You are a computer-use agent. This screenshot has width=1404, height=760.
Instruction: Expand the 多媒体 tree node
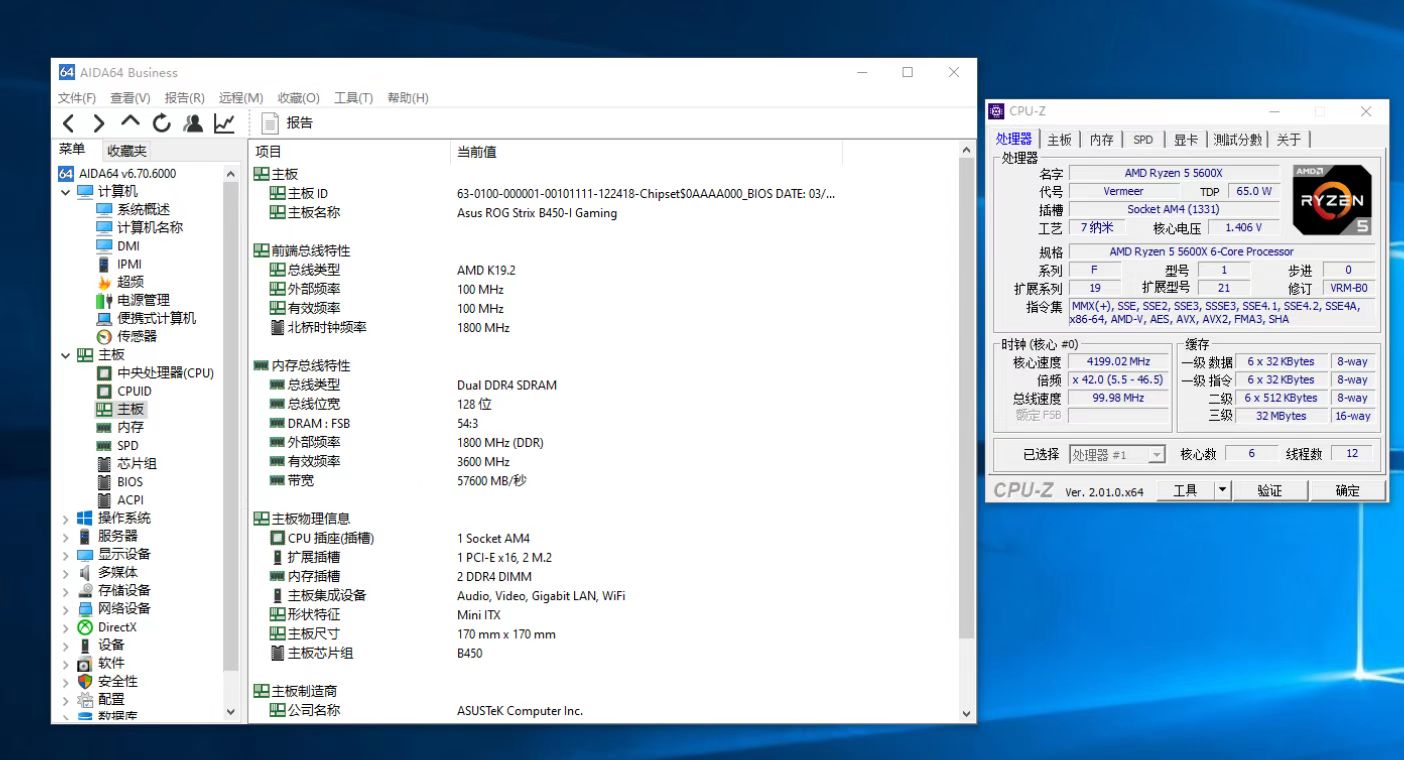pos(66,573)
